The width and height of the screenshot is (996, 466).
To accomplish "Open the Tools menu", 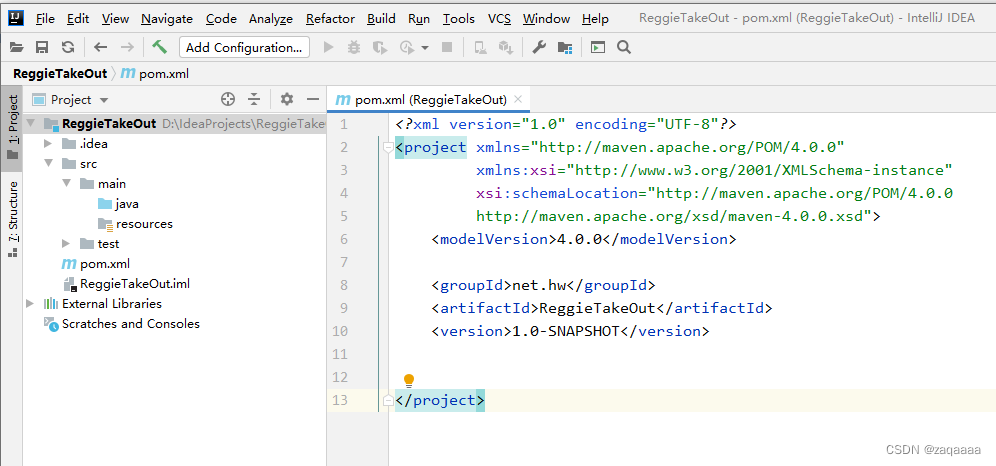I will [x=459, y=18].
